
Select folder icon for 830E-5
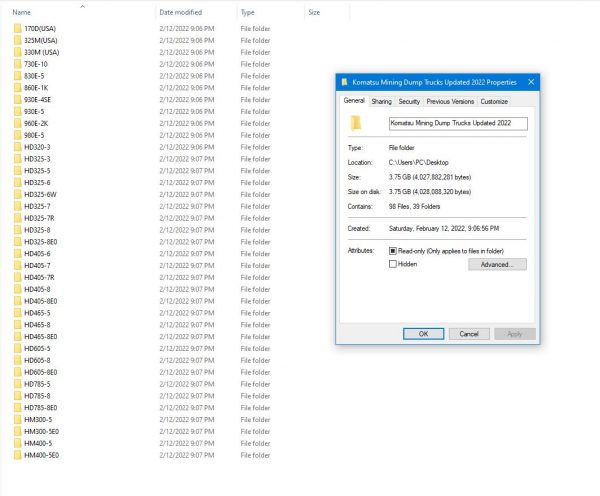point(18,76)
